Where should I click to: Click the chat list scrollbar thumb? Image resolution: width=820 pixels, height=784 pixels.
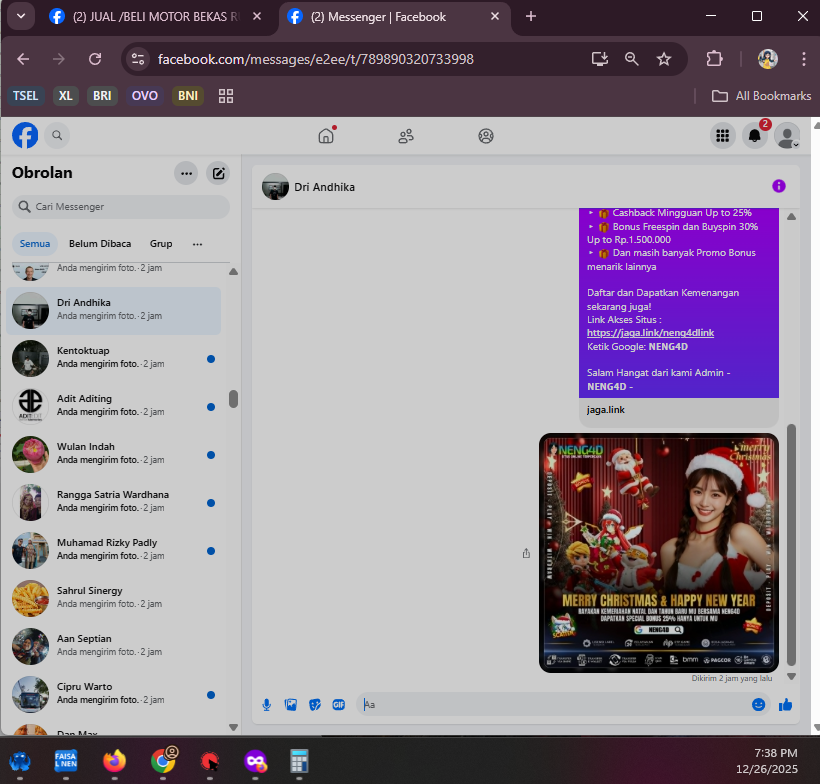point(233,399)
